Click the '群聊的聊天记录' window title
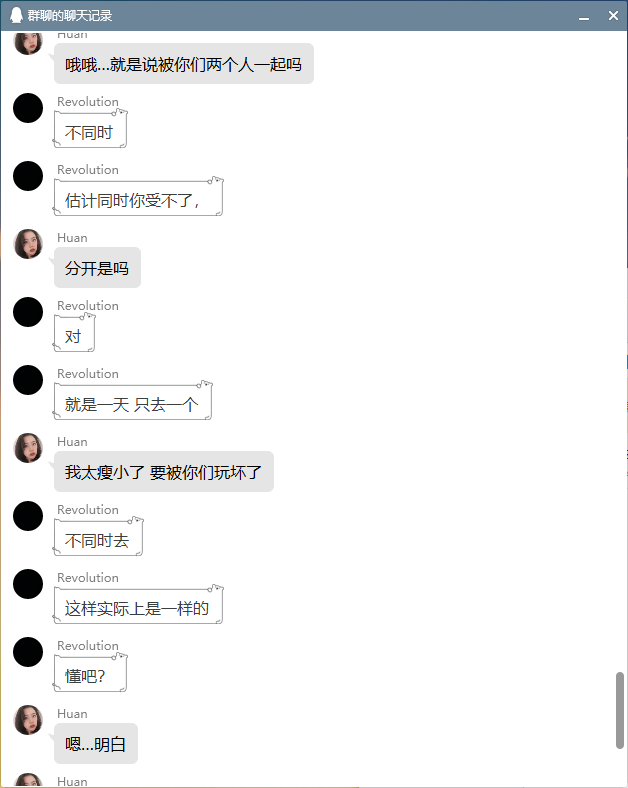The width and height of the screenshot is (628, 788). (x=70, y=16)
